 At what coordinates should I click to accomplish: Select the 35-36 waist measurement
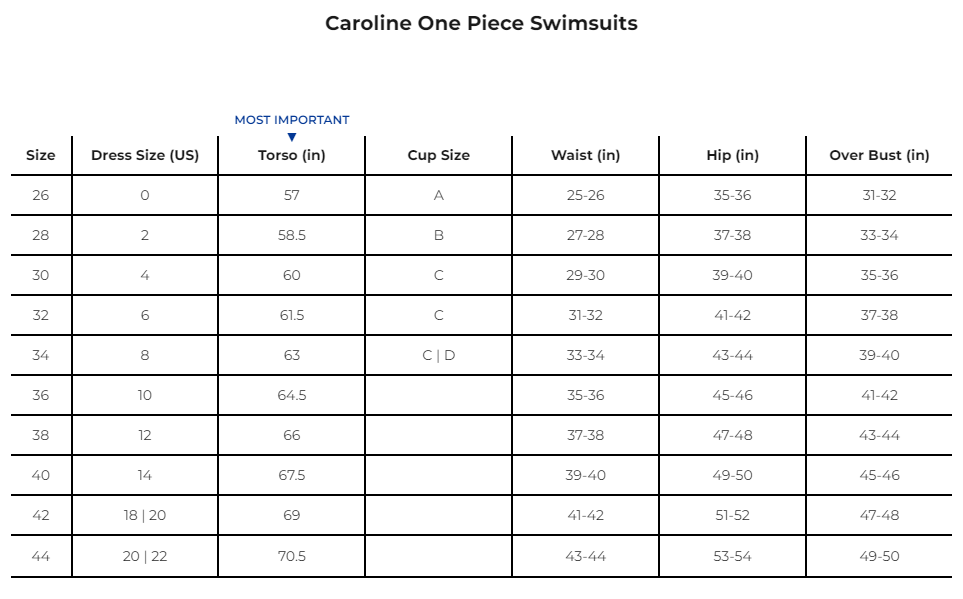[585, 395]
